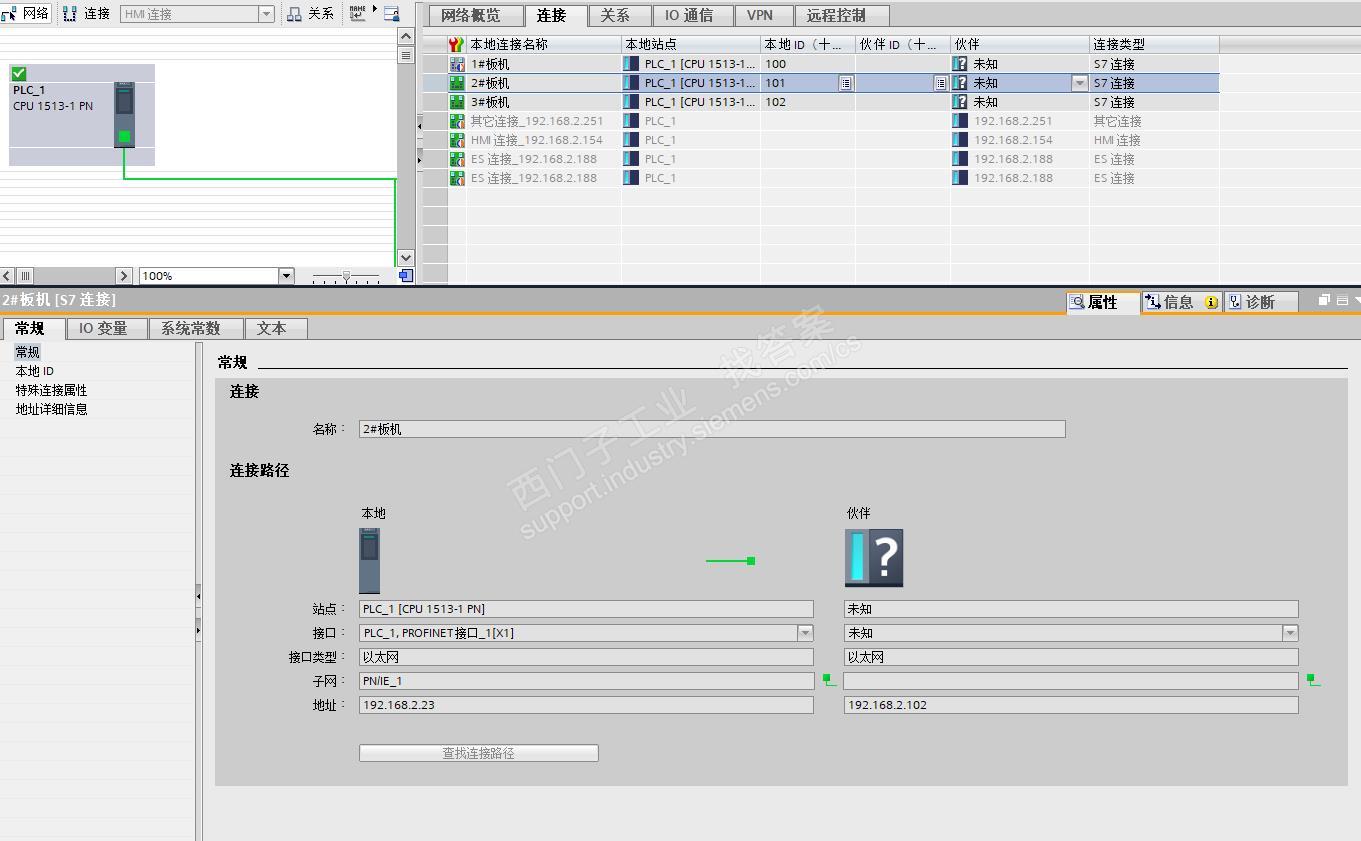Click the local ID 101 list button
Screen dimensions: 1361x841
(x=846, y=83)
